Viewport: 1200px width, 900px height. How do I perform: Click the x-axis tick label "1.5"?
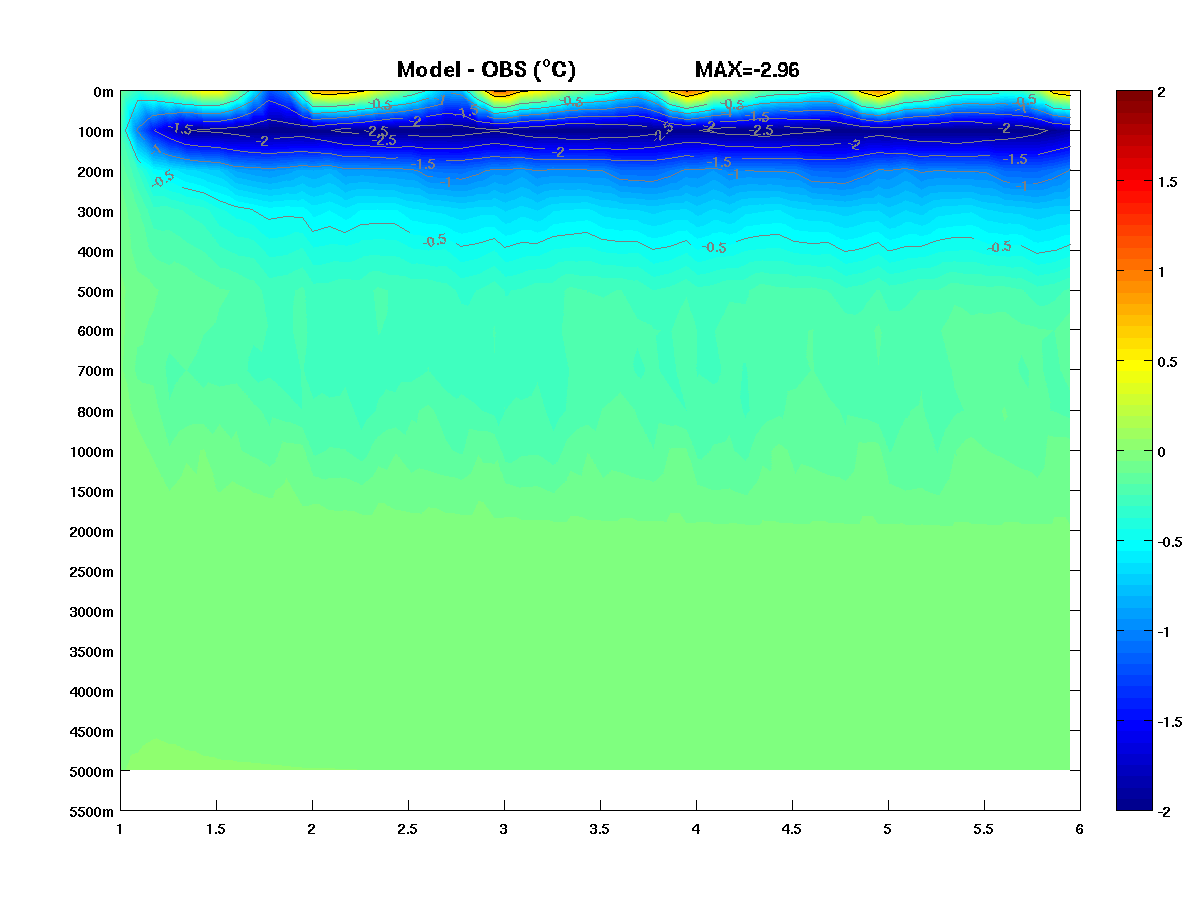216,829
